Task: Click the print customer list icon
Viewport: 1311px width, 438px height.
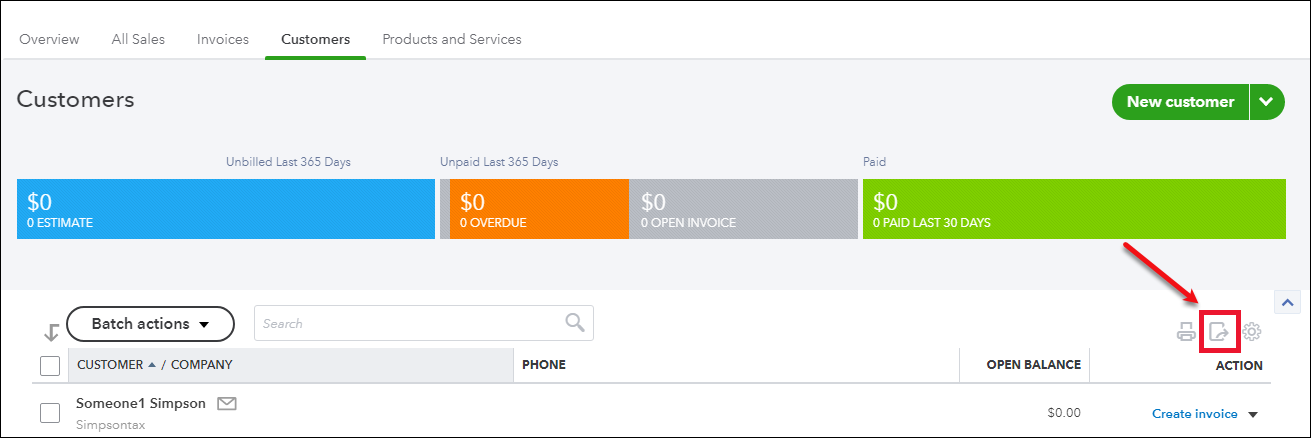Action: 1186,332
